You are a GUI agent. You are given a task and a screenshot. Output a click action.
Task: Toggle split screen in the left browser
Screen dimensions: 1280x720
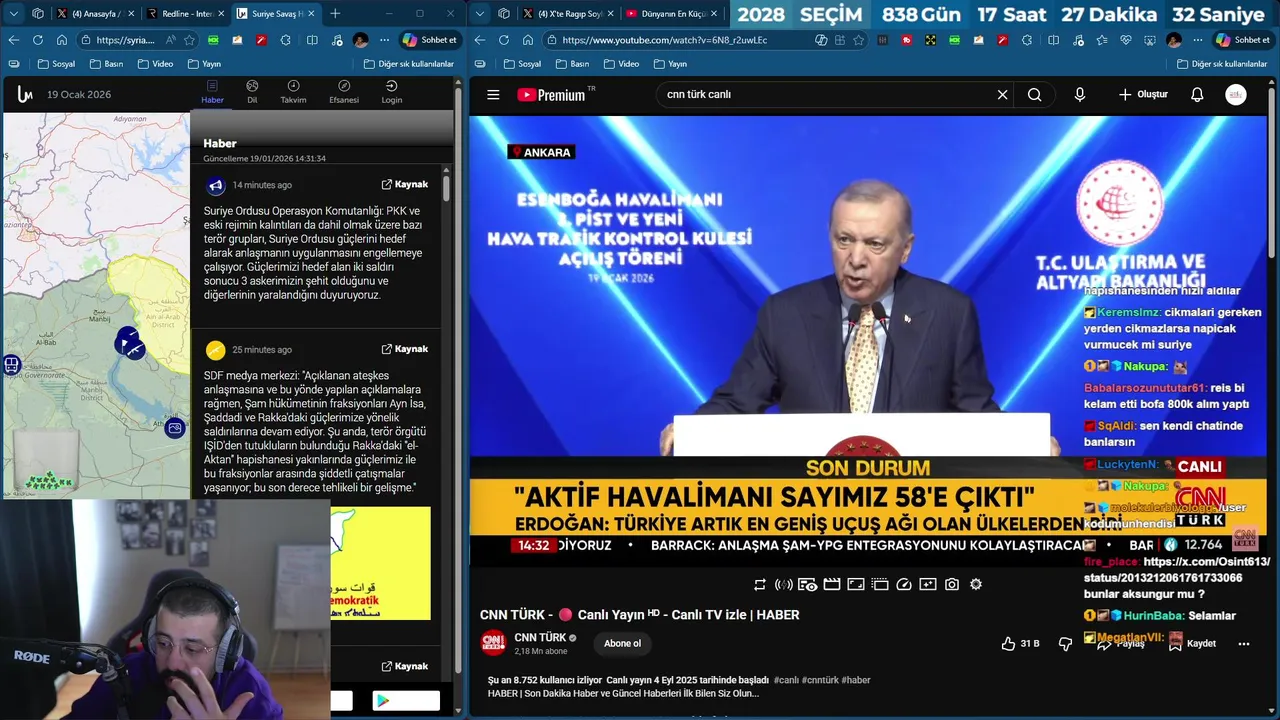pyautogui.click(x=312, y=40)
